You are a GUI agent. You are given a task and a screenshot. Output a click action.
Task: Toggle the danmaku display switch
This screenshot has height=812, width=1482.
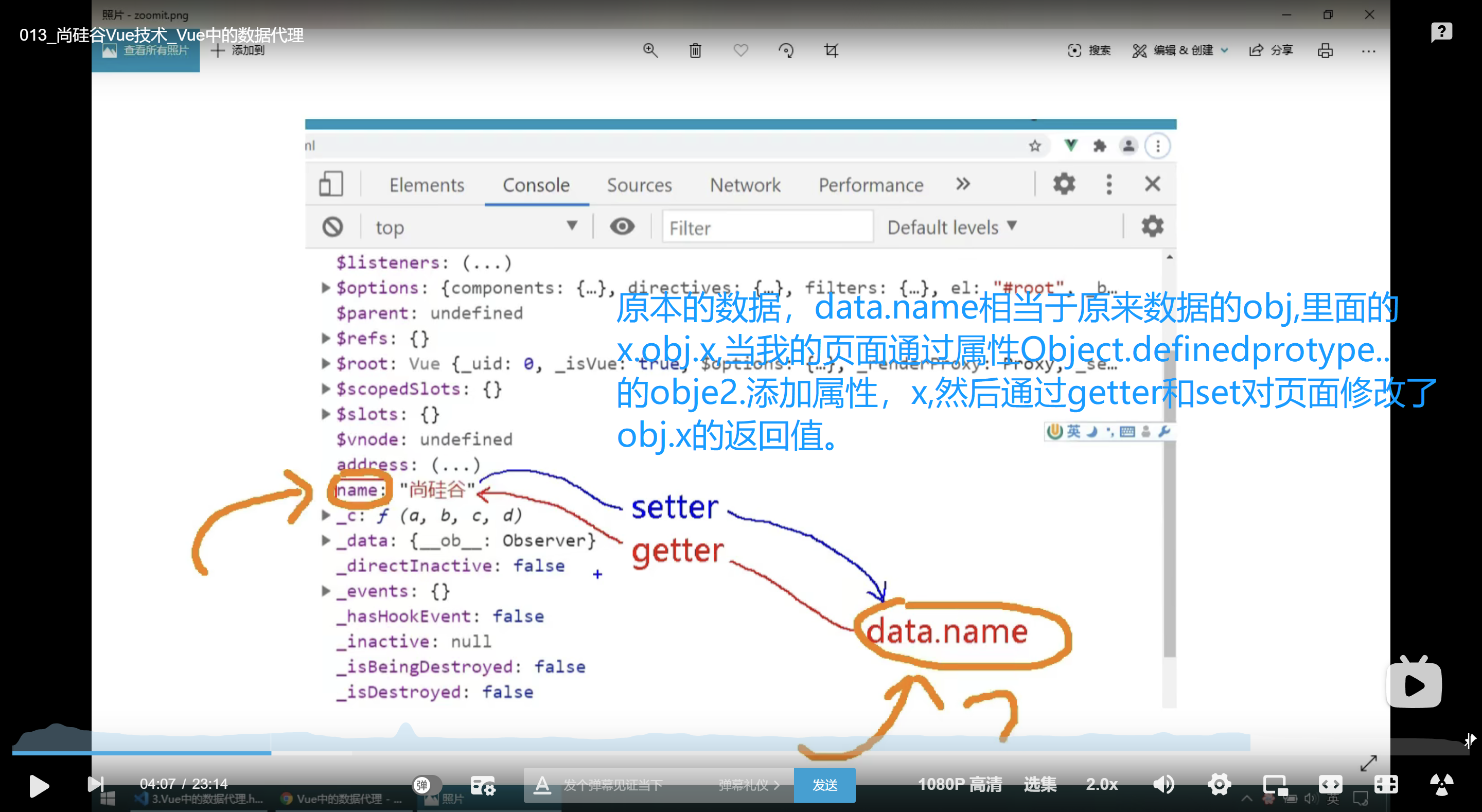click(x=427, y=785)
